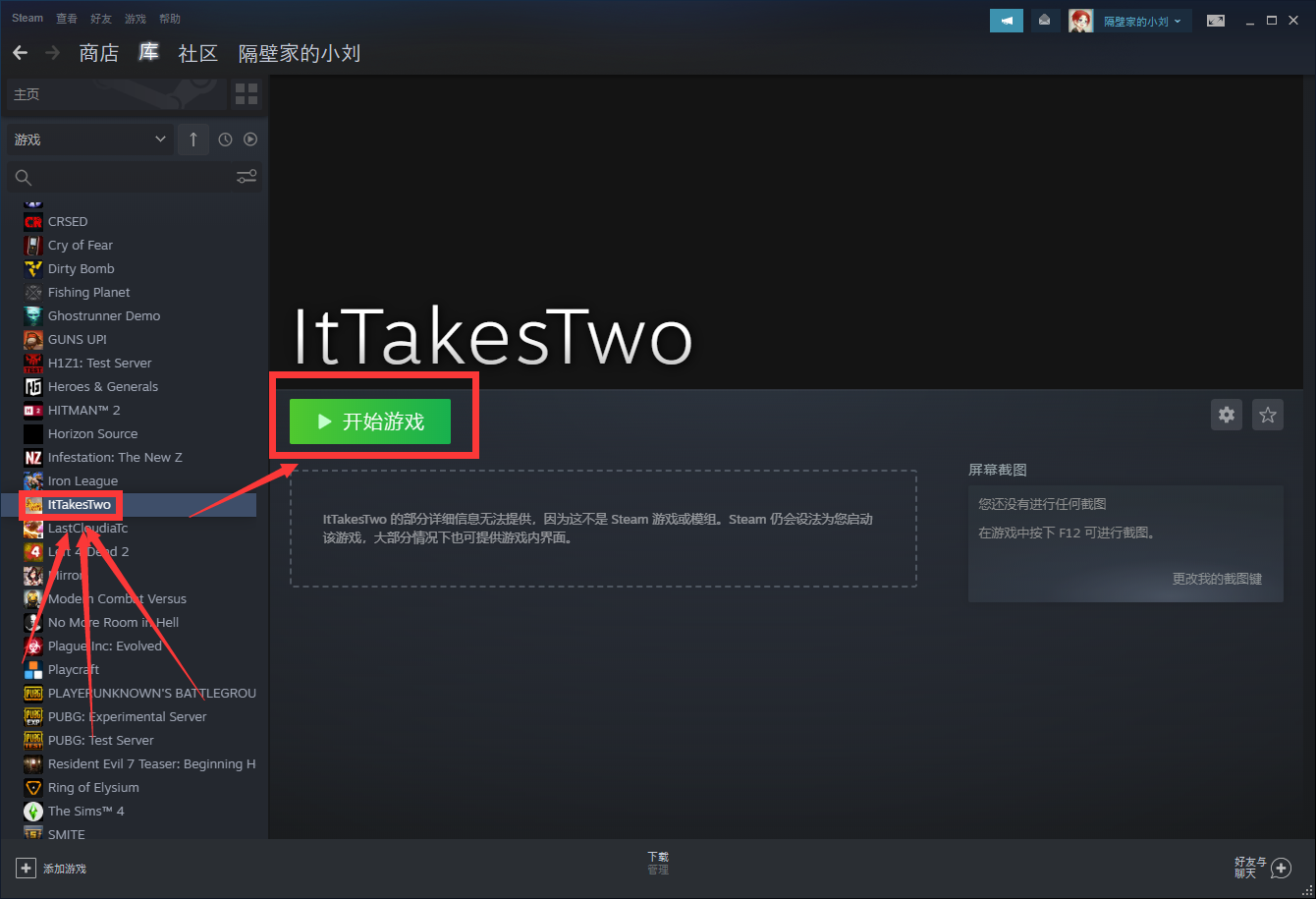Expand the 游戏 category dropdown
The image size is (1316, 899).
click(160, 140)
